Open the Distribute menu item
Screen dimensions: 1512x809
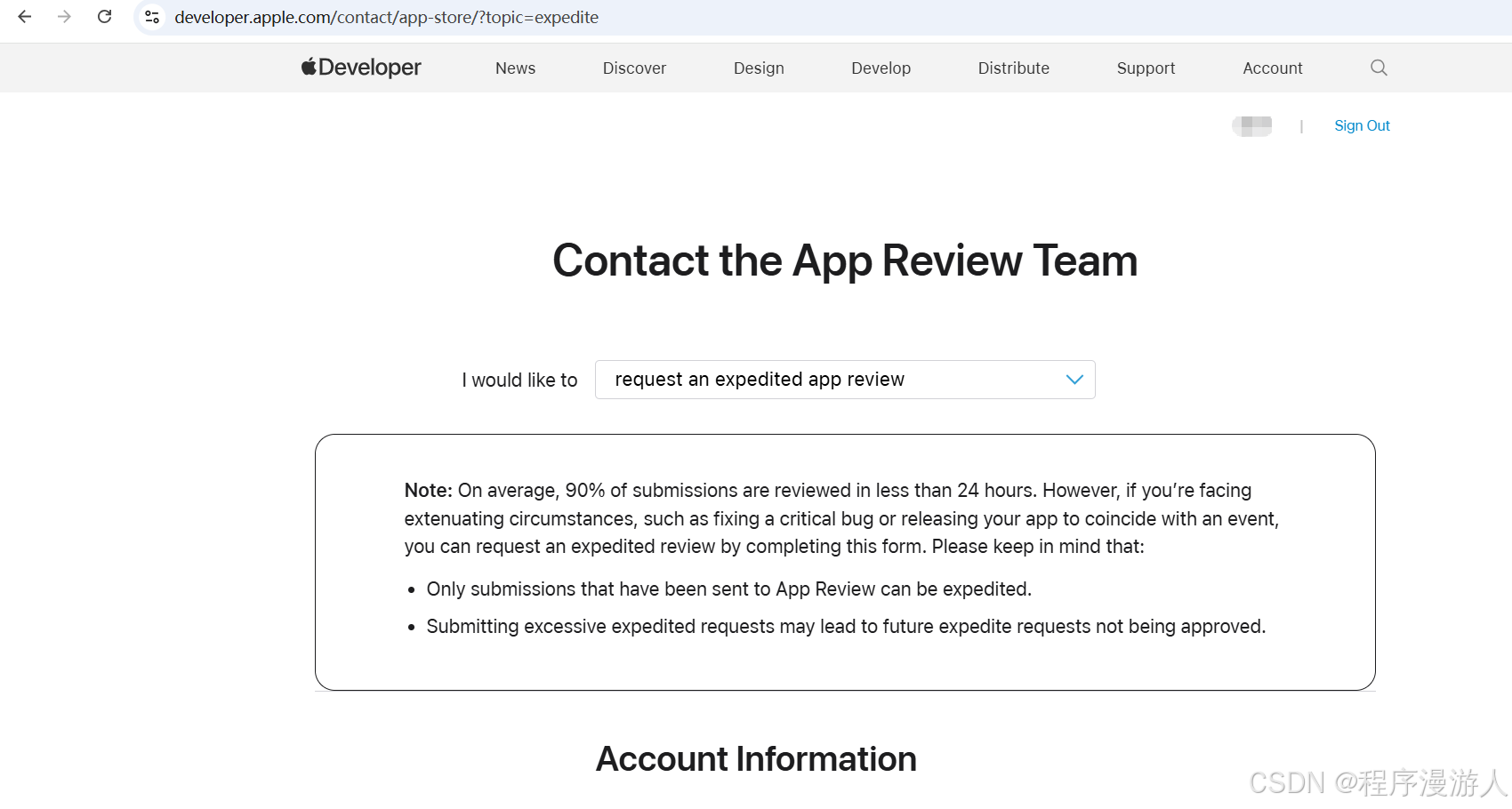[1014, 68]
